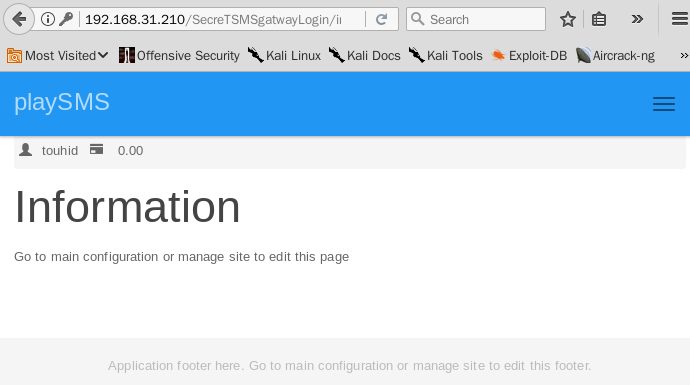Click the playSMS brand logo link
690x385 pixels.
click(x=62, y=102)
